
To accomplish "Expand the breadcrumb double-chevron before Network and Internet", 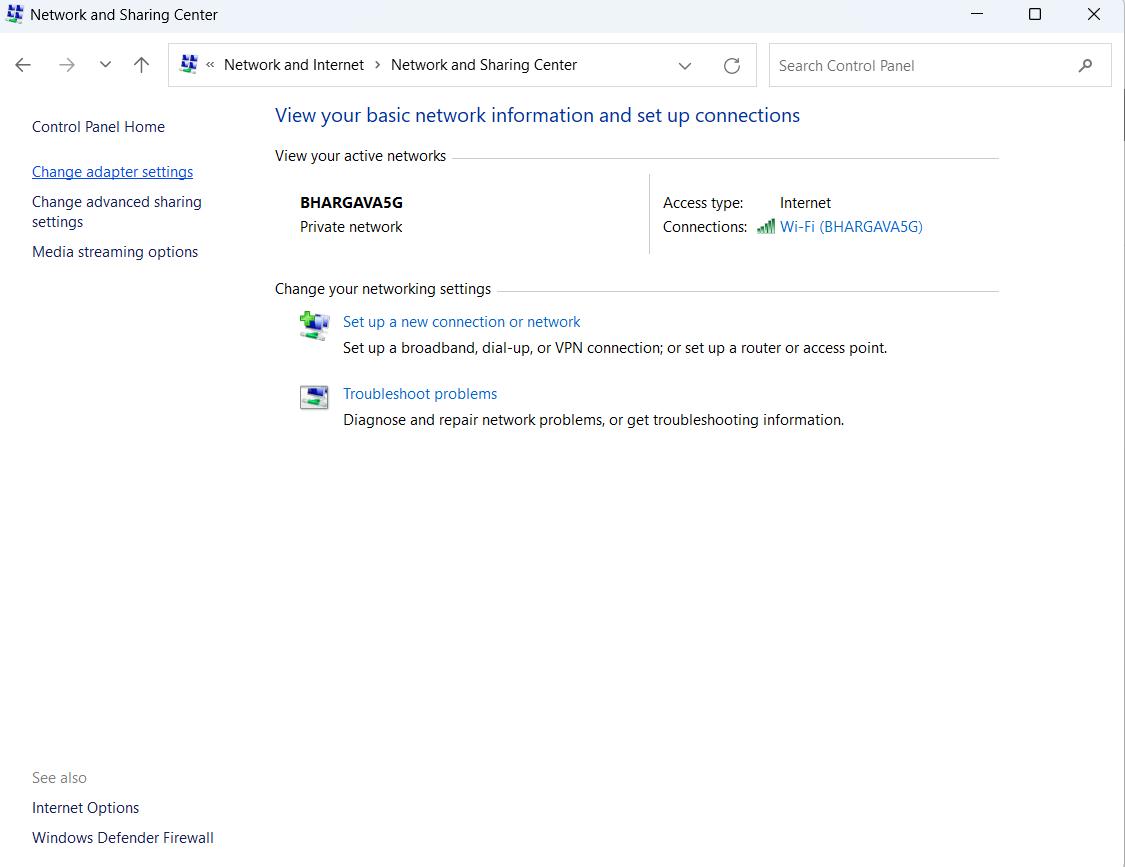I will [x=211, y=64].
